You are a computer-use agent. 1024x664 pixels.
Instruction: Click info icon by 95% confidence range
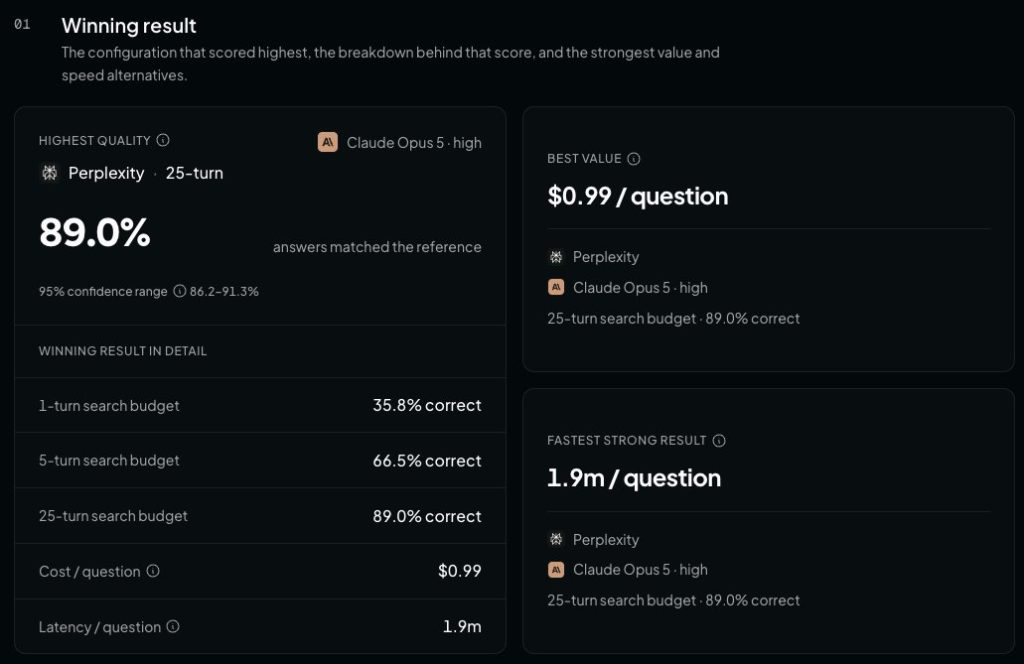(180, 291)
